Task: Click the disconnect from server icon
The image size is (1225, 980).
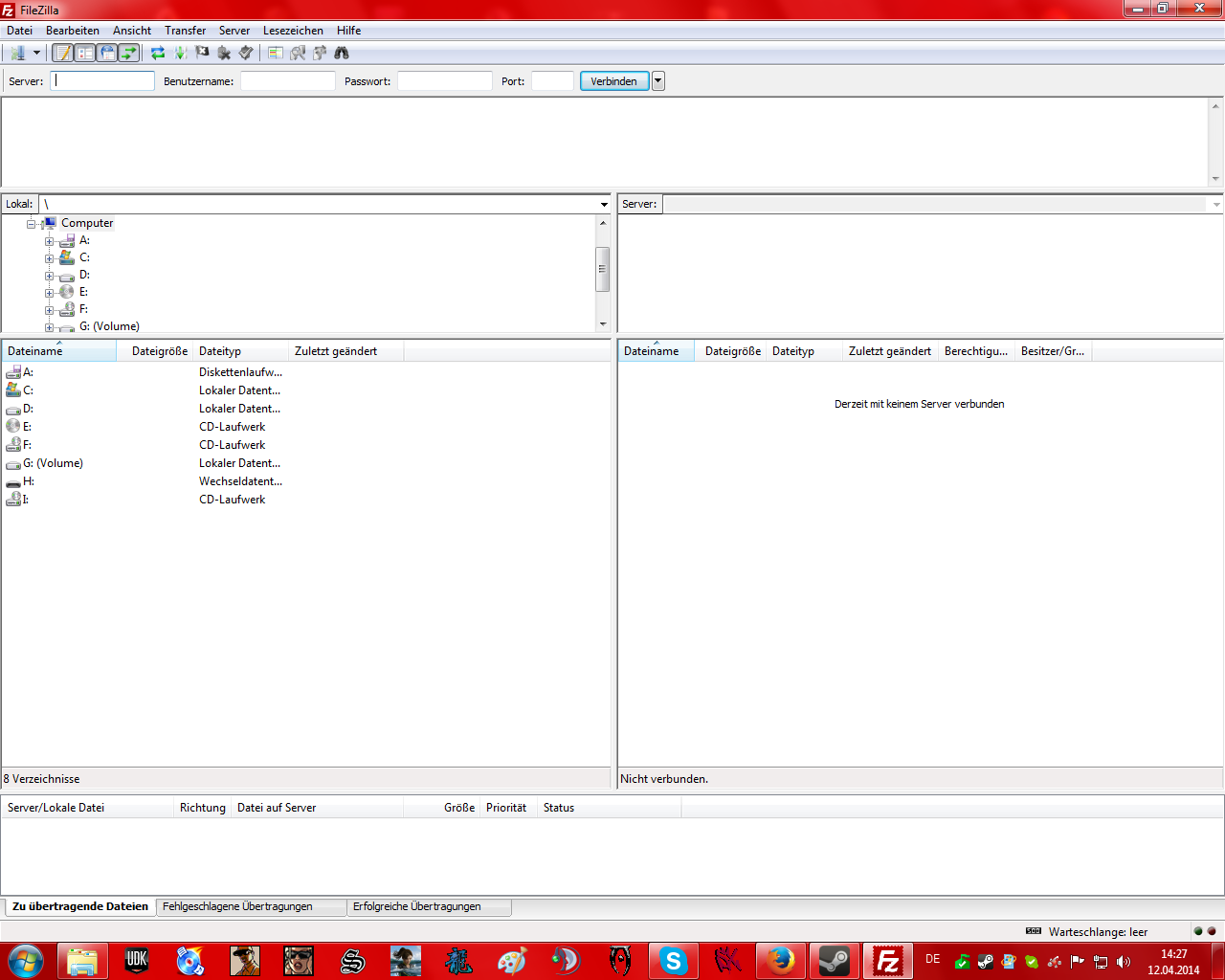Action: click(224, 54)
